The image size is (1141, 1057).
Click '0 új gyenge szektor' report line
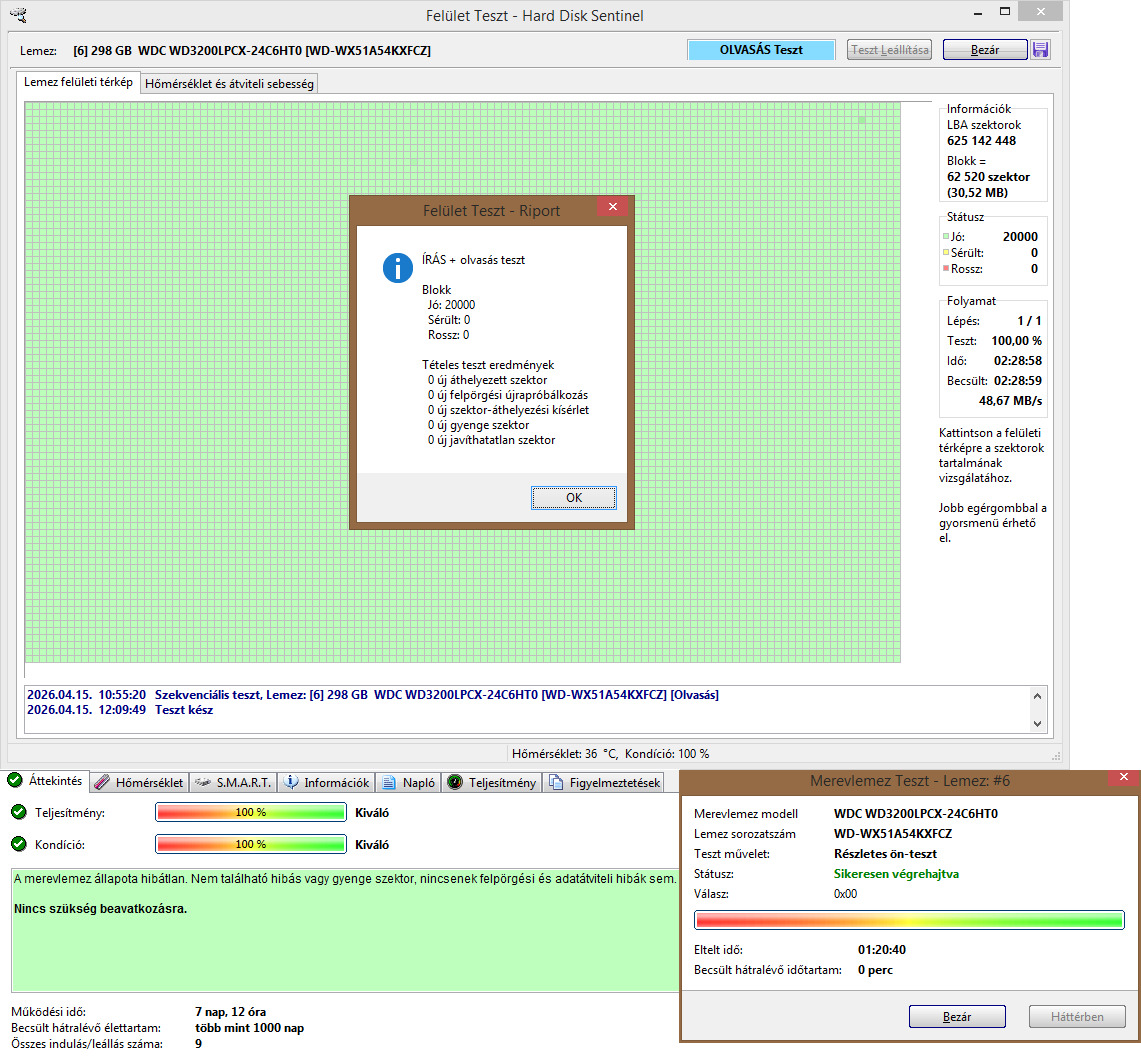coord(478,425)
